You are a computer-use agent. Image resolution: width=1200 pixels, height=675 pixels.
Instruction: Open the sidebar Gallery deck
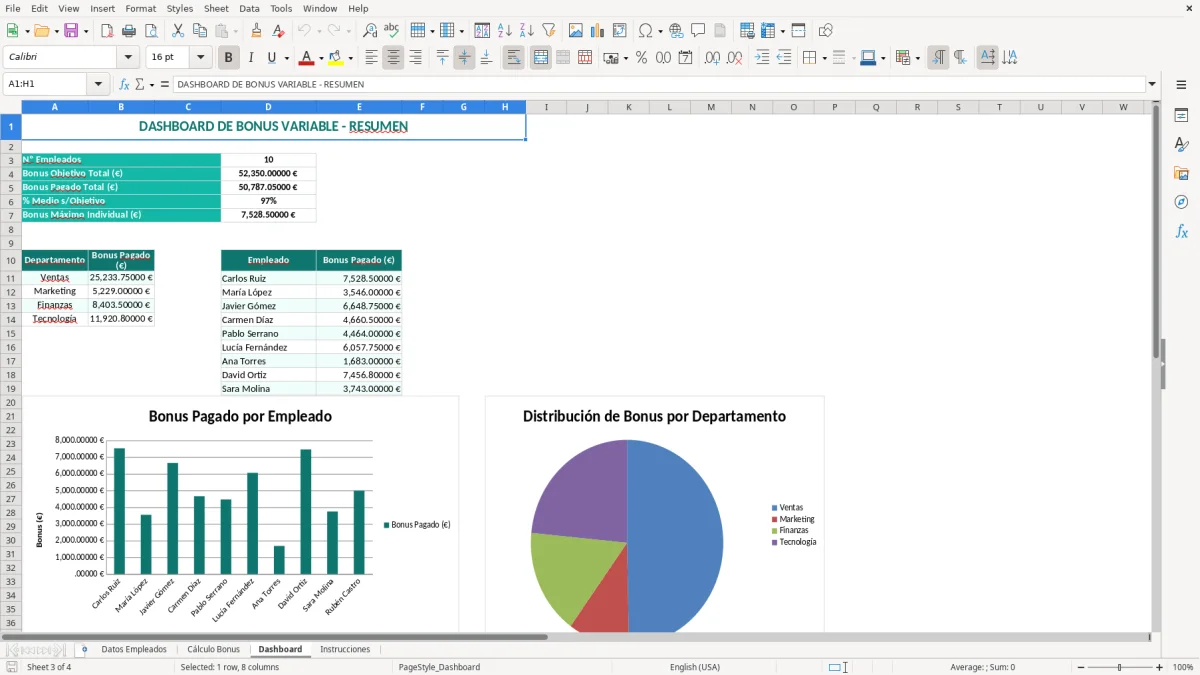[x=1181, y=173]
